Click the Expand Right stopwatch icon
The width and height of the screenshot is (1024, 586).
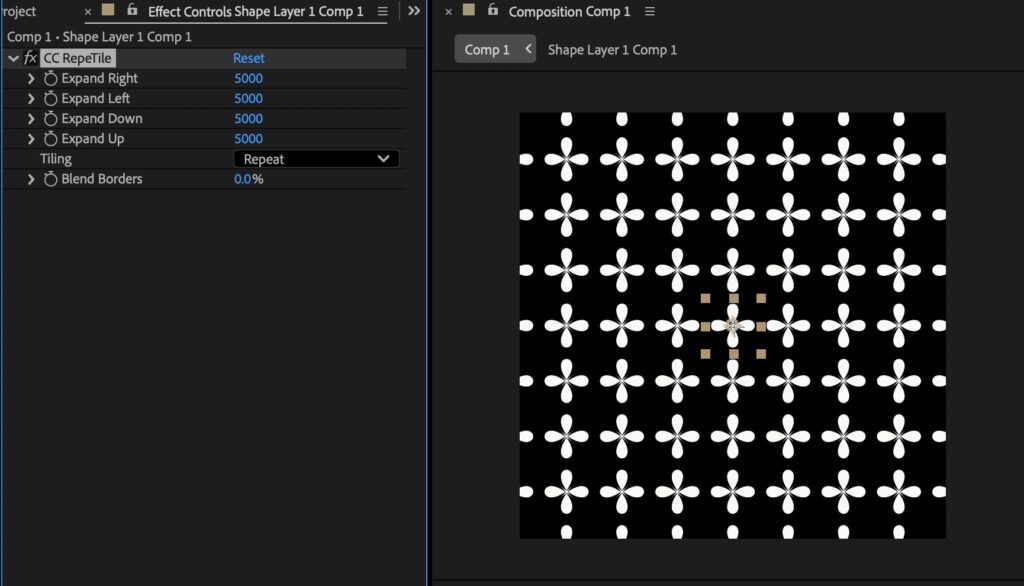50,78
